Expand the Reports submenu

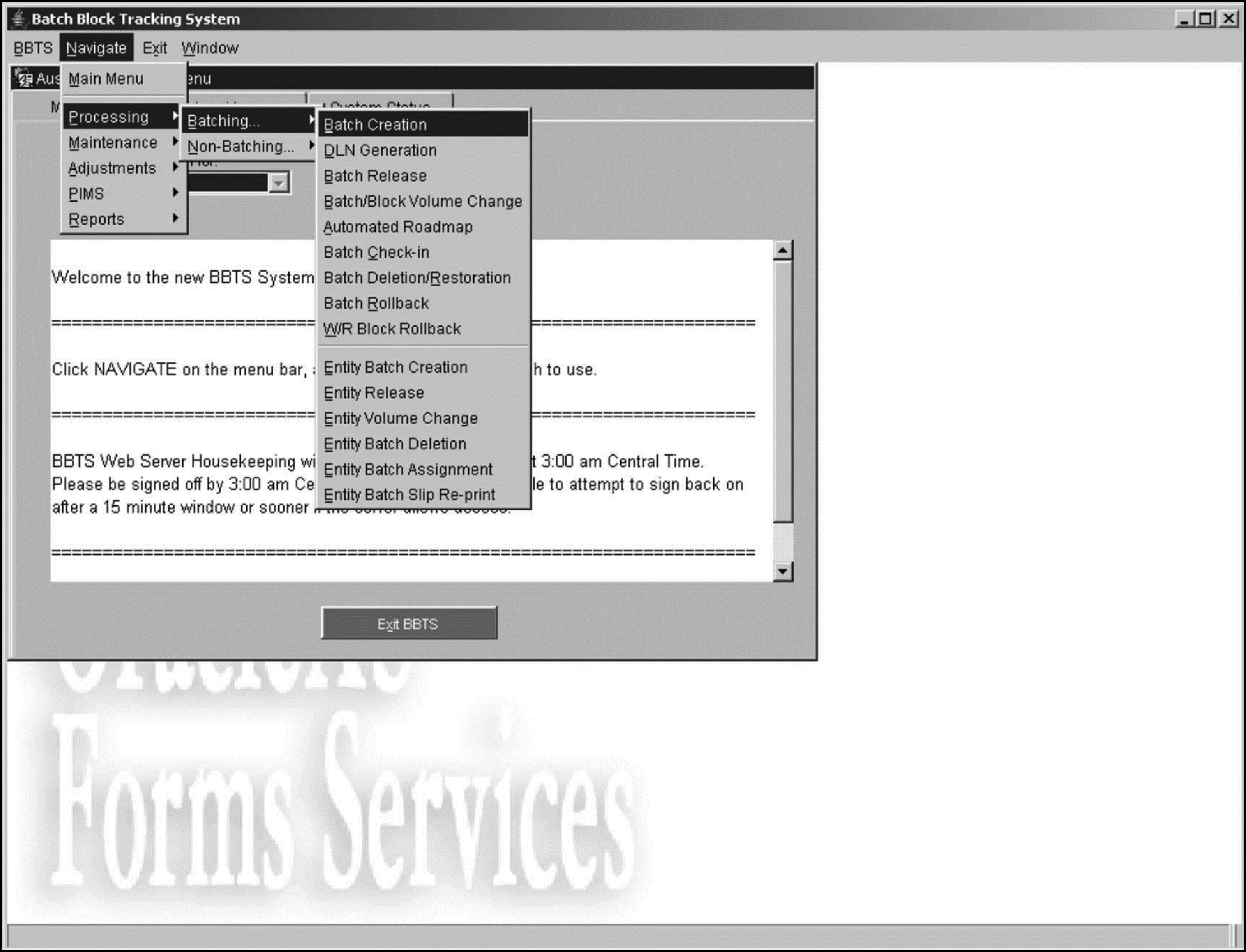click(x=97, y=219)
